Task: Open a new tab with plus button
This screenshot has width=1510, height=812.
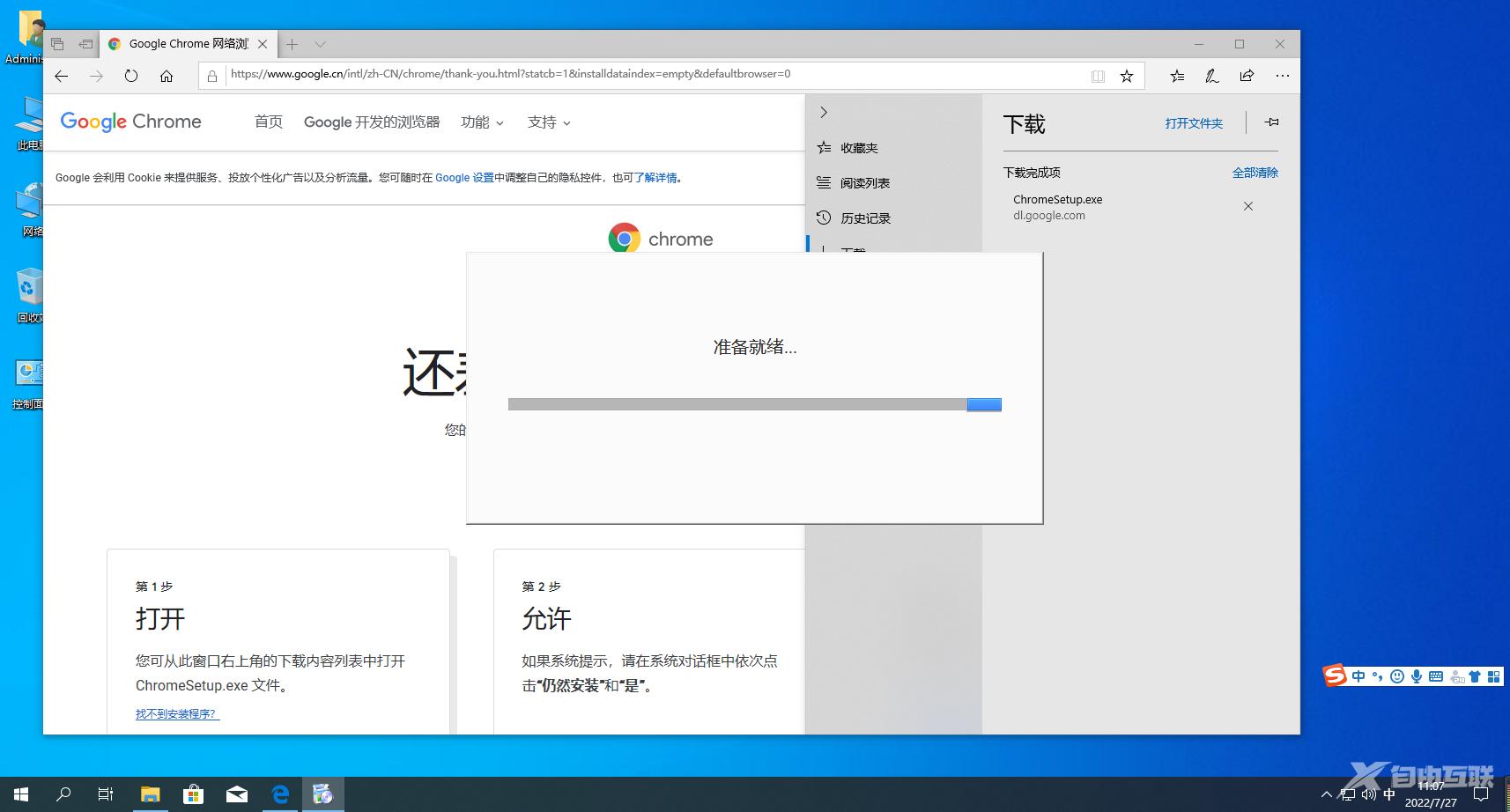Action: [x=292, y=44]
